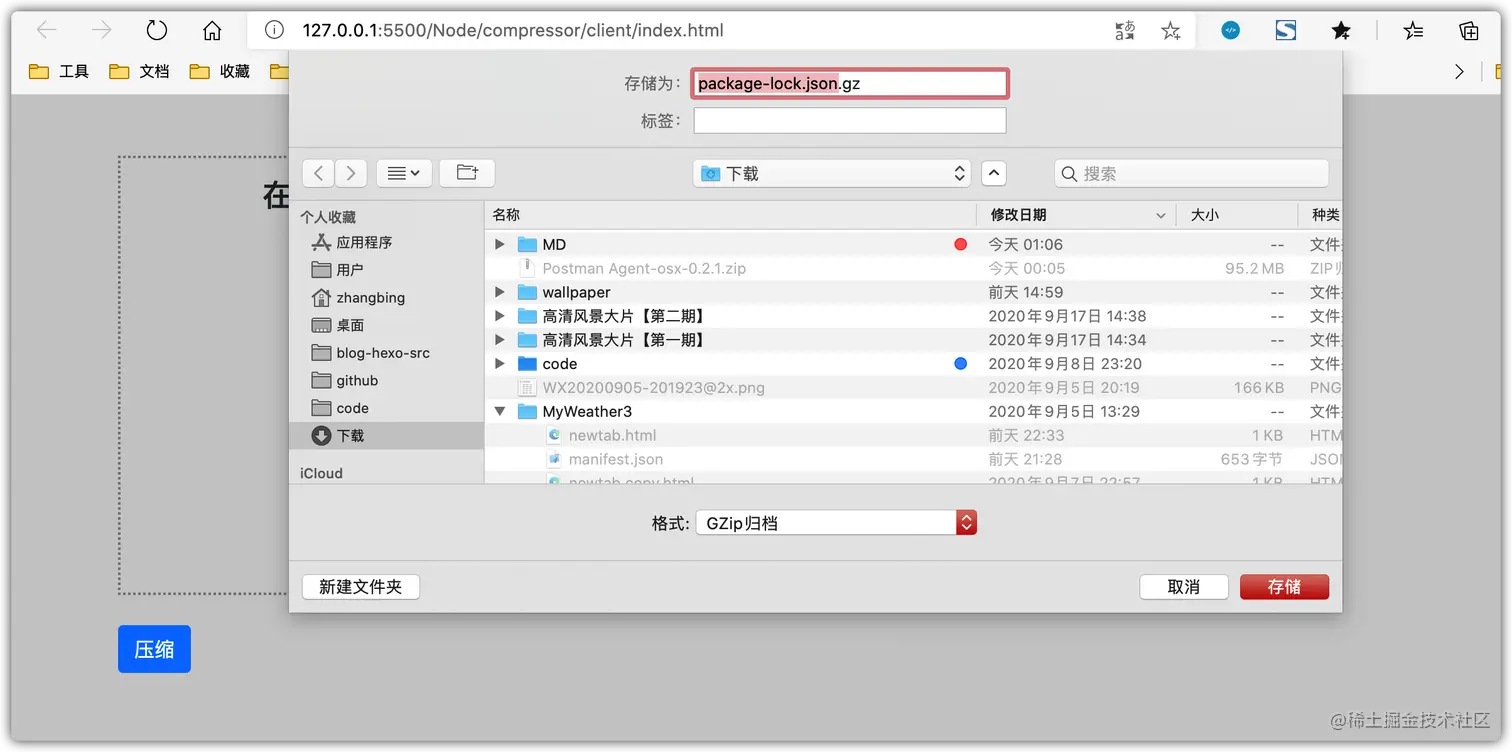This screenshot has width=1512, height=752.
Task: Open the S extension icon
Action: click(1286, 31)
